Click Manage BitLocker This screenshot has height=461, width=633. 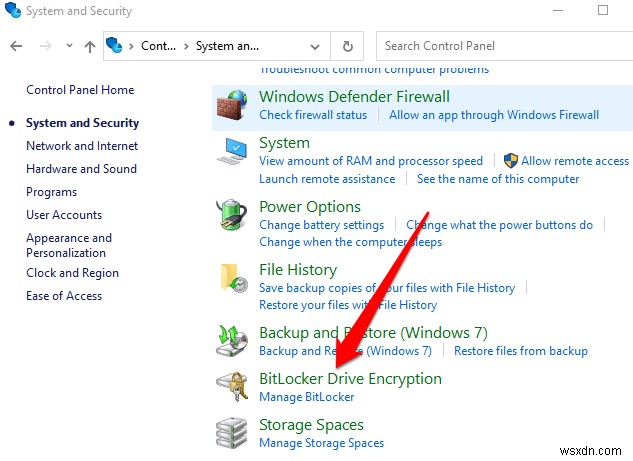pyautogui.click(x=306, y=397)
